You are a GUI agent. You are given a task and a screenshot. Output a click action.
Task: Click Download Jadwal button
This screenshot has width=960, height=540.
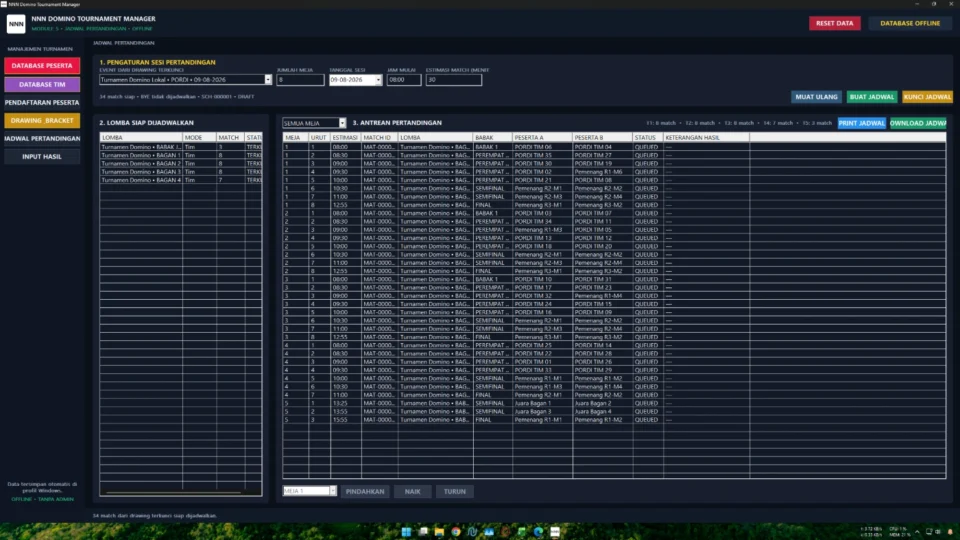(918, 123)
